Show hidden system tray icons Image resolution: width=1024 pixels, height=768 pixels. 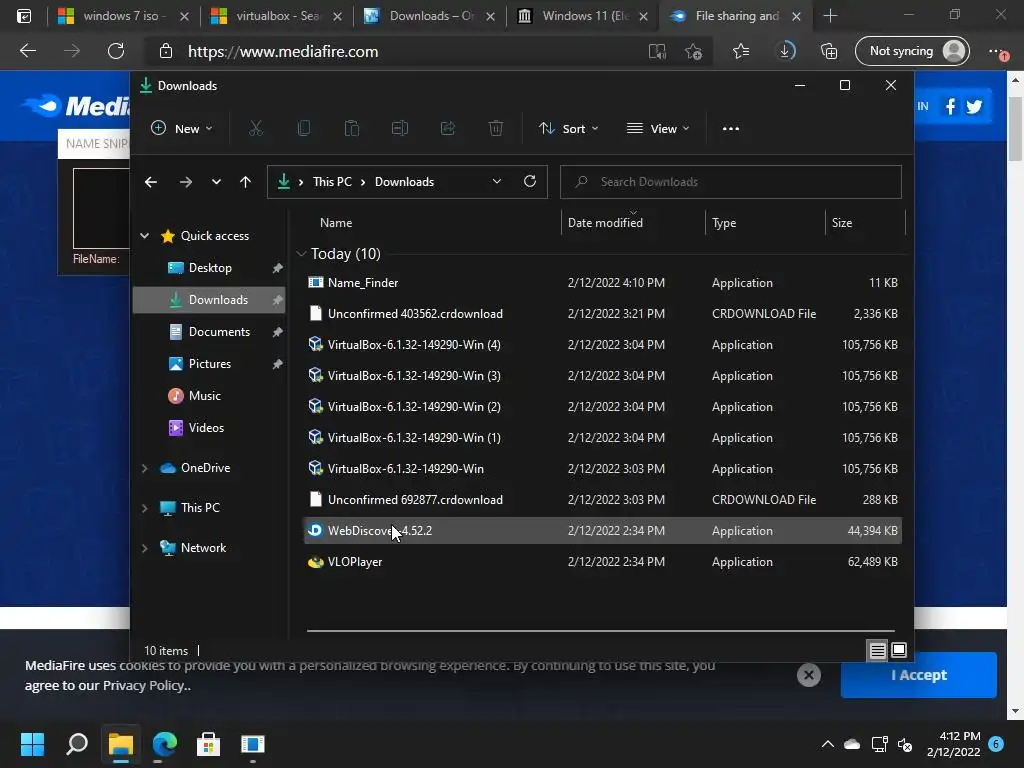(x=827, y=744)
